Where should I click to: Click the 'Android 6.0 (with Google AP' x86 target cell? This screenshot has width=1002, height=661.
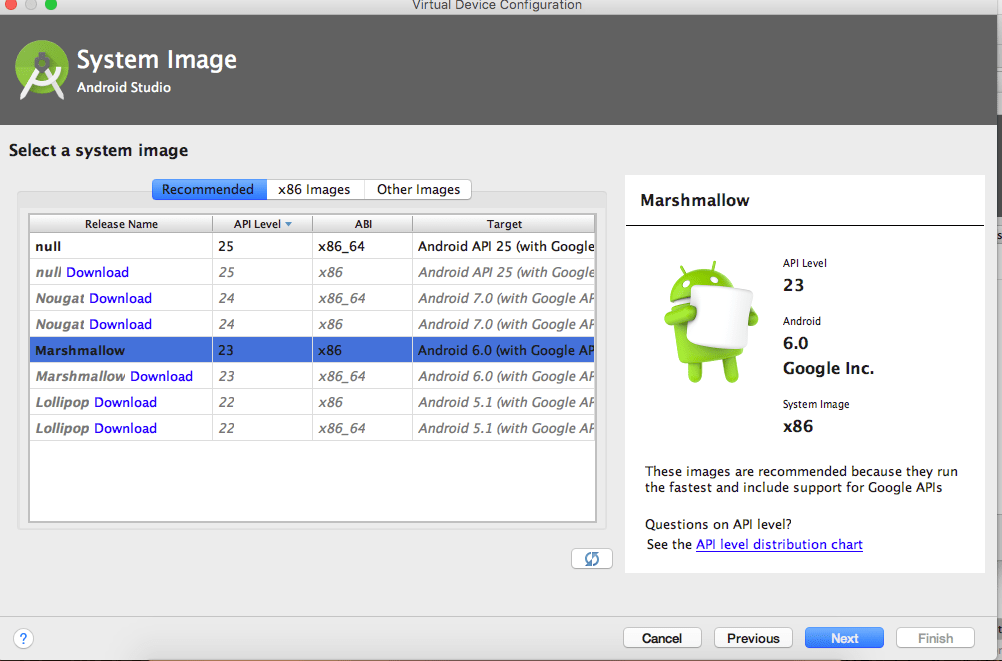504,350
